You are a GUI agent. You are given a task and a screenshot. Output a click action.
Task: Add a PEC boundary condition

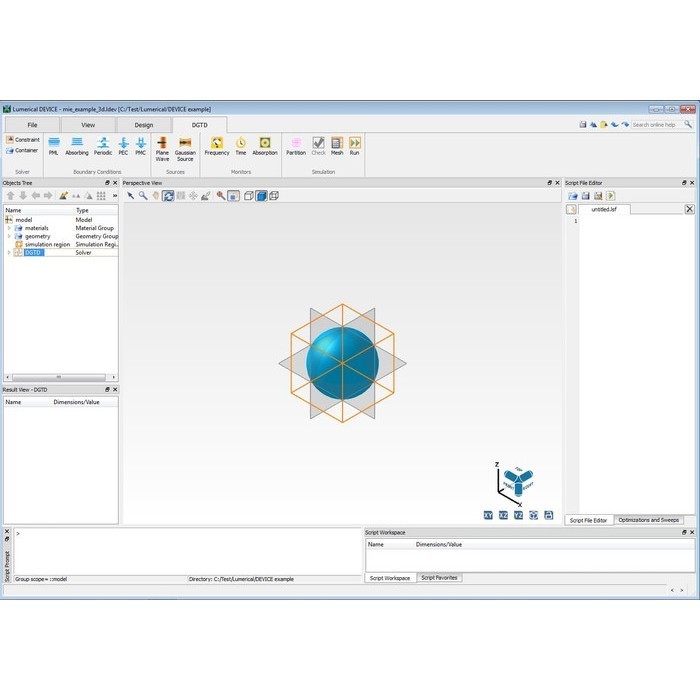coord(123,146)
